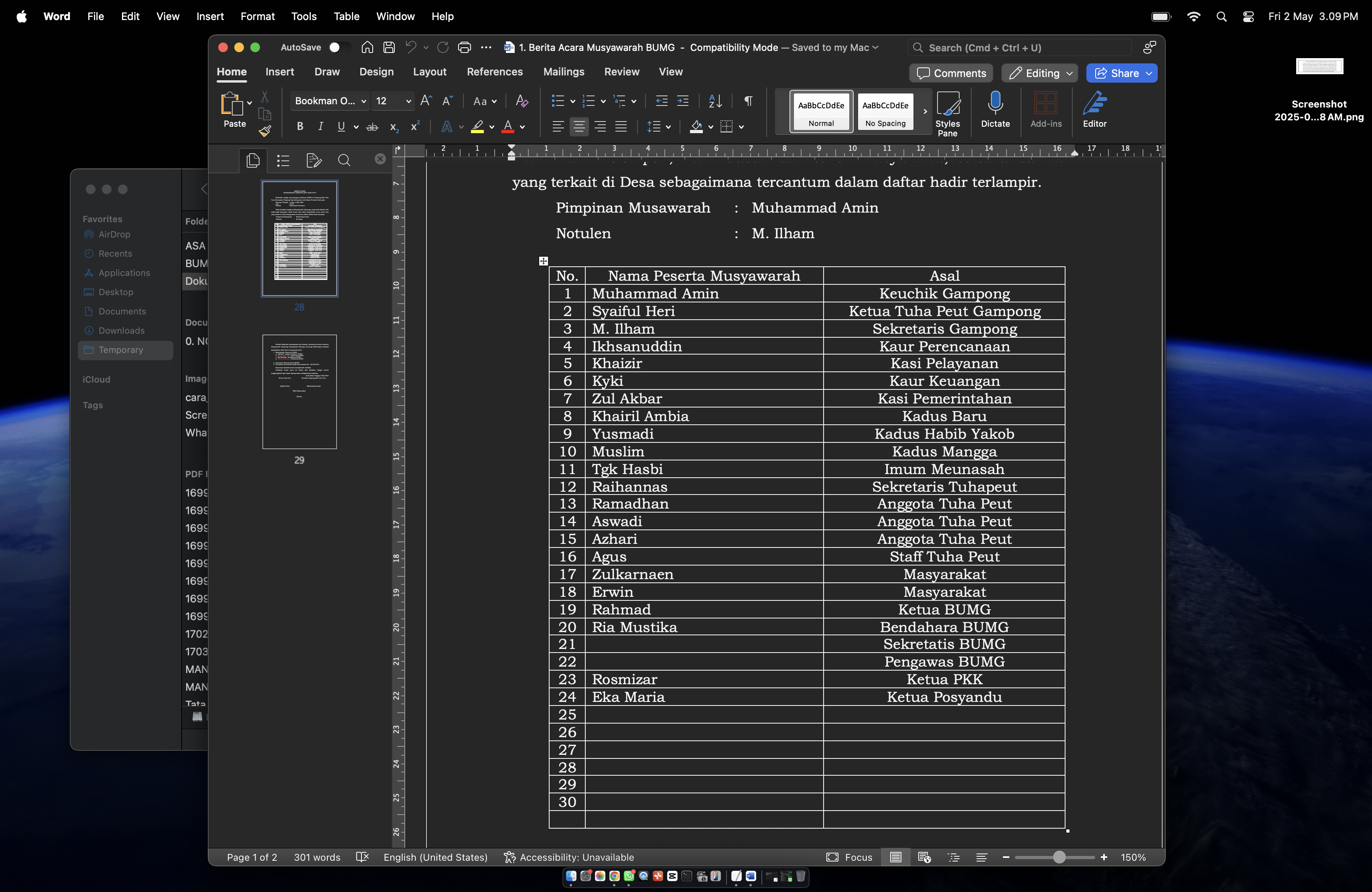Click the Sort A-Z icon

pos(715,101)
